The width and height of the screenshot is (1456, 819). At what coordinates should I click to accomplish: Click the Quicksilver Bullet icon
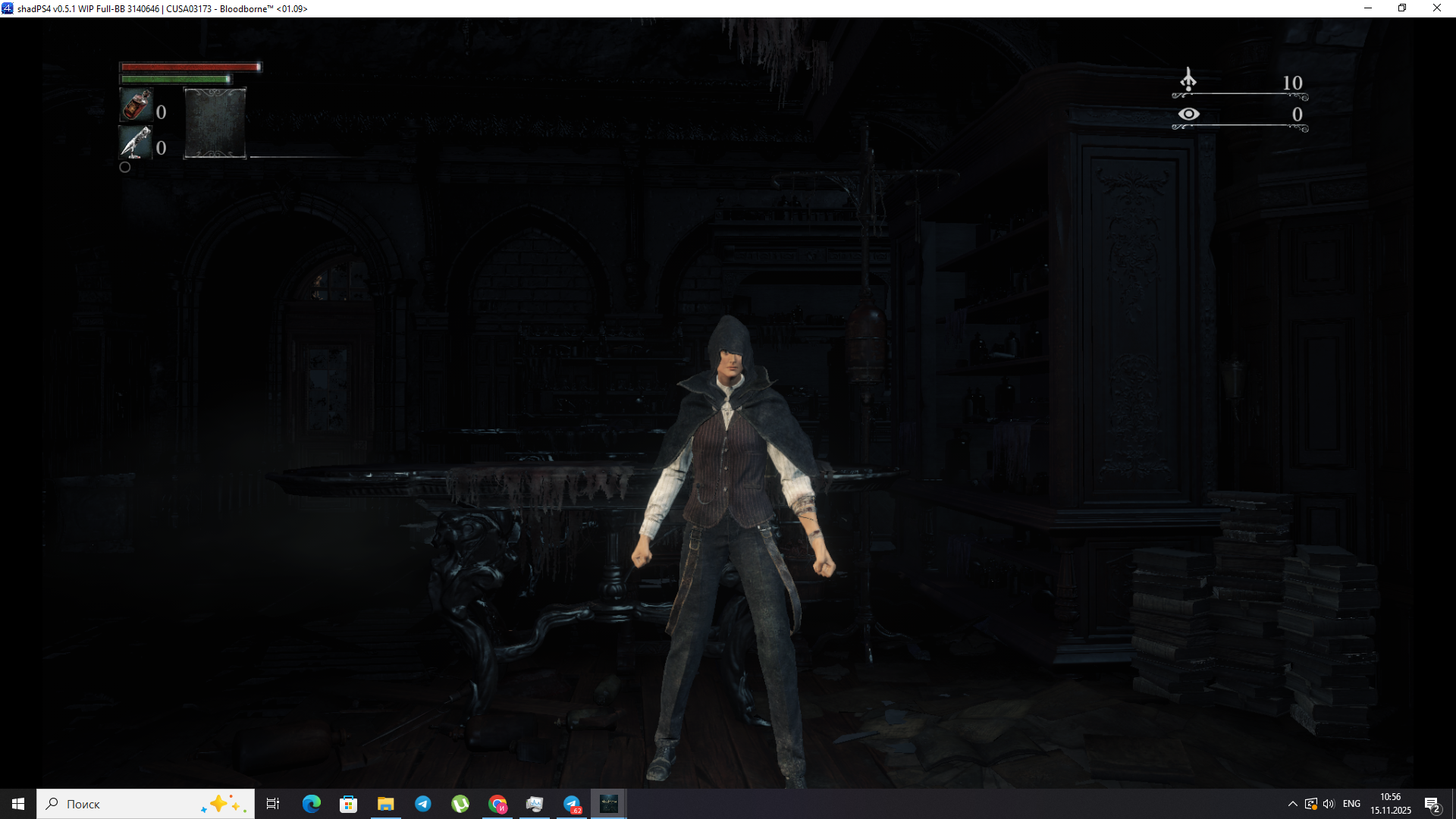tap(136, 143)
